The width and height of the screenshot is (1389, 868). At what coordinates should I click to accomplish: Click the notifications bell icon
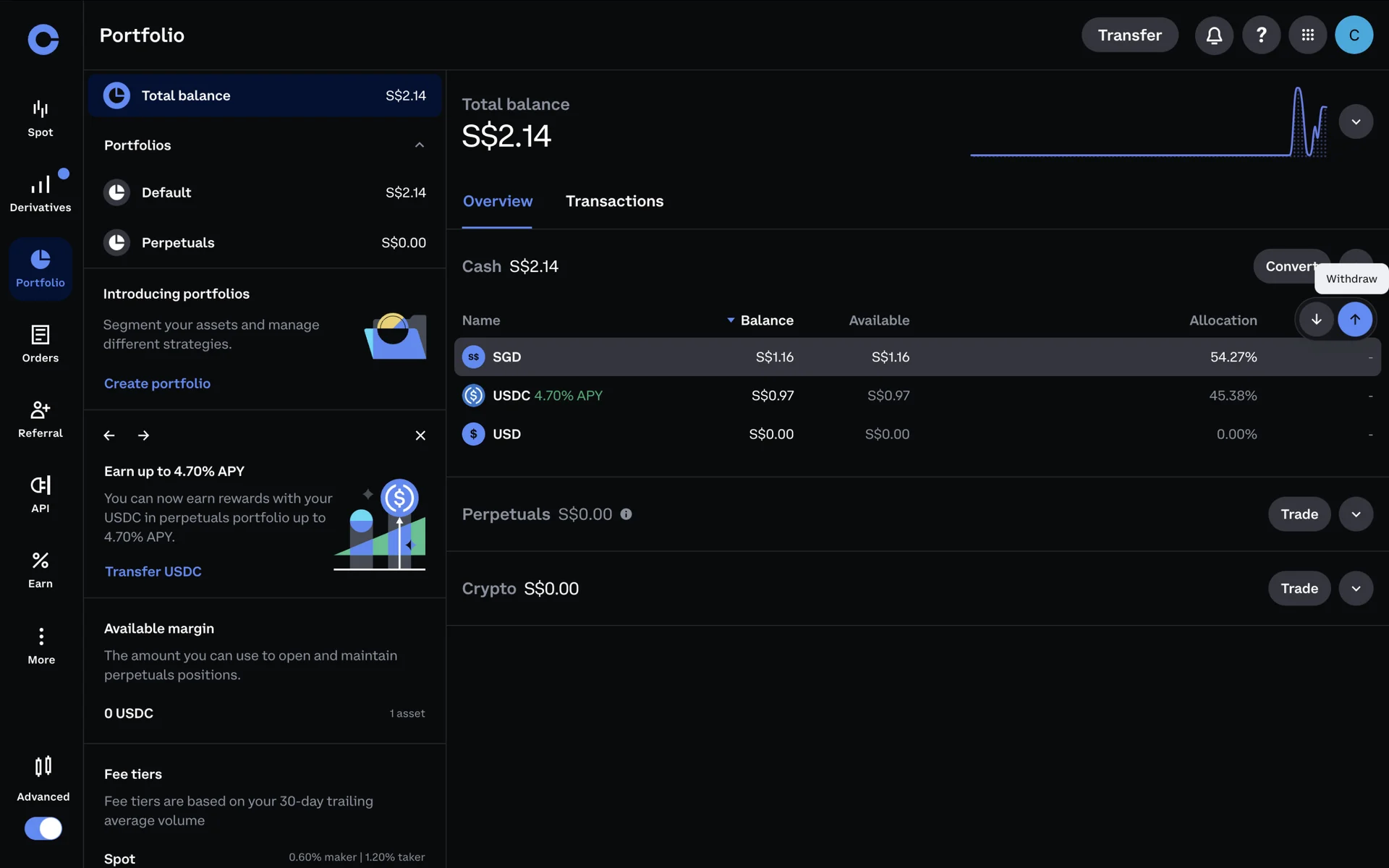(1214, 35)
